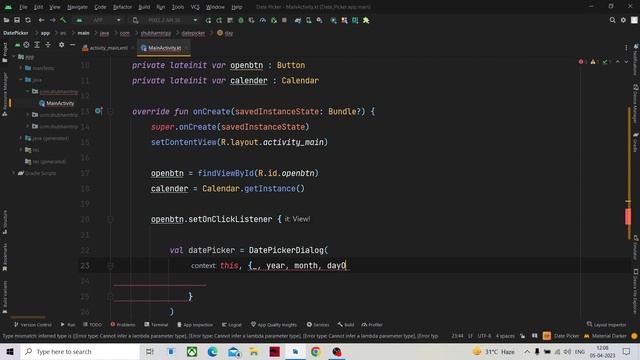This screenshot has height=360, width=640.
Task: Open the Refactor menu
Action: pos(122,7)
